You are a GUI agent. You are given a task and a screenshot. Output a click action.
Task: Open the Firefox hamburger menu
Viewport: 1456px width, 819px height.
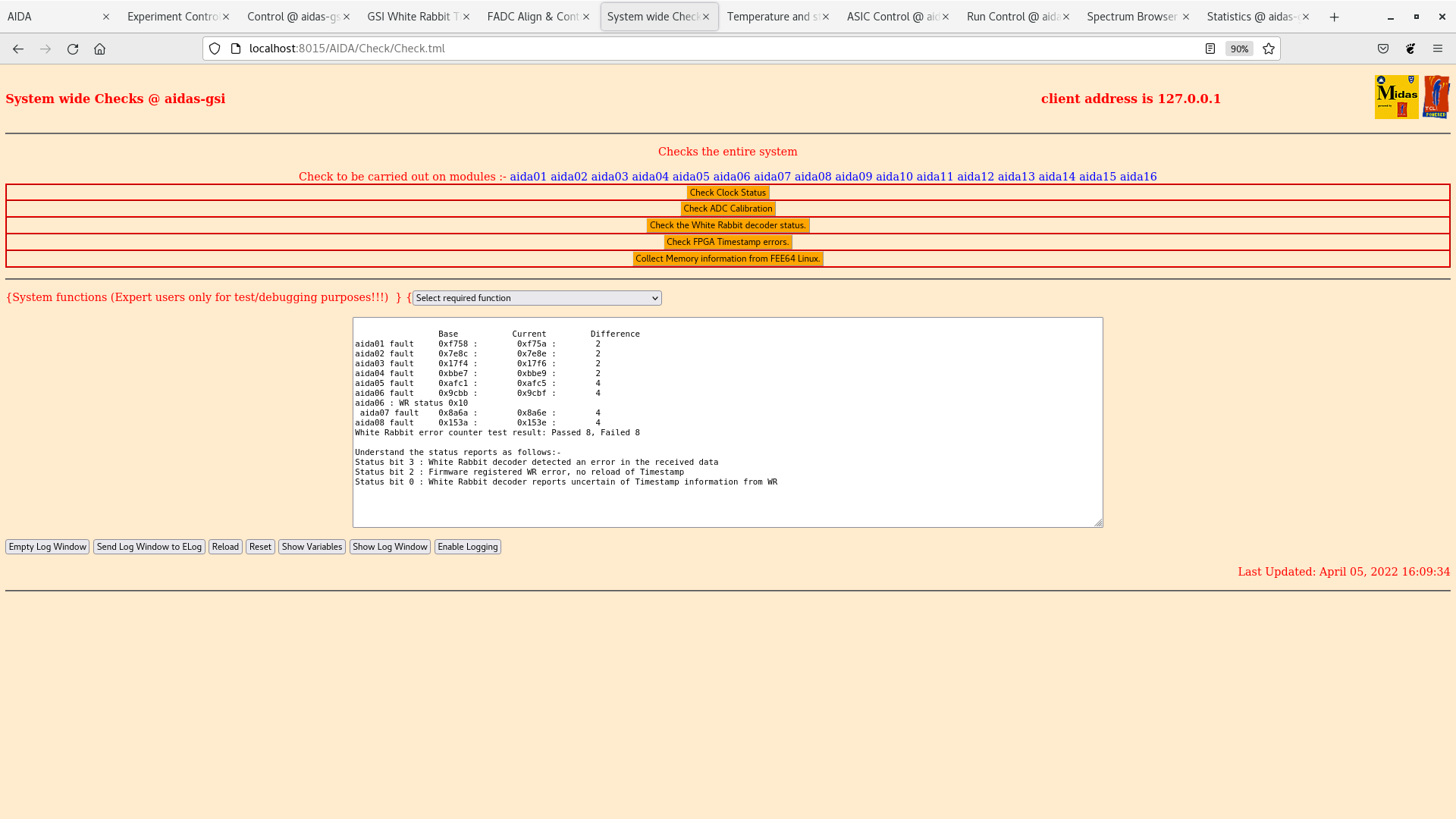click(1438, 49)
